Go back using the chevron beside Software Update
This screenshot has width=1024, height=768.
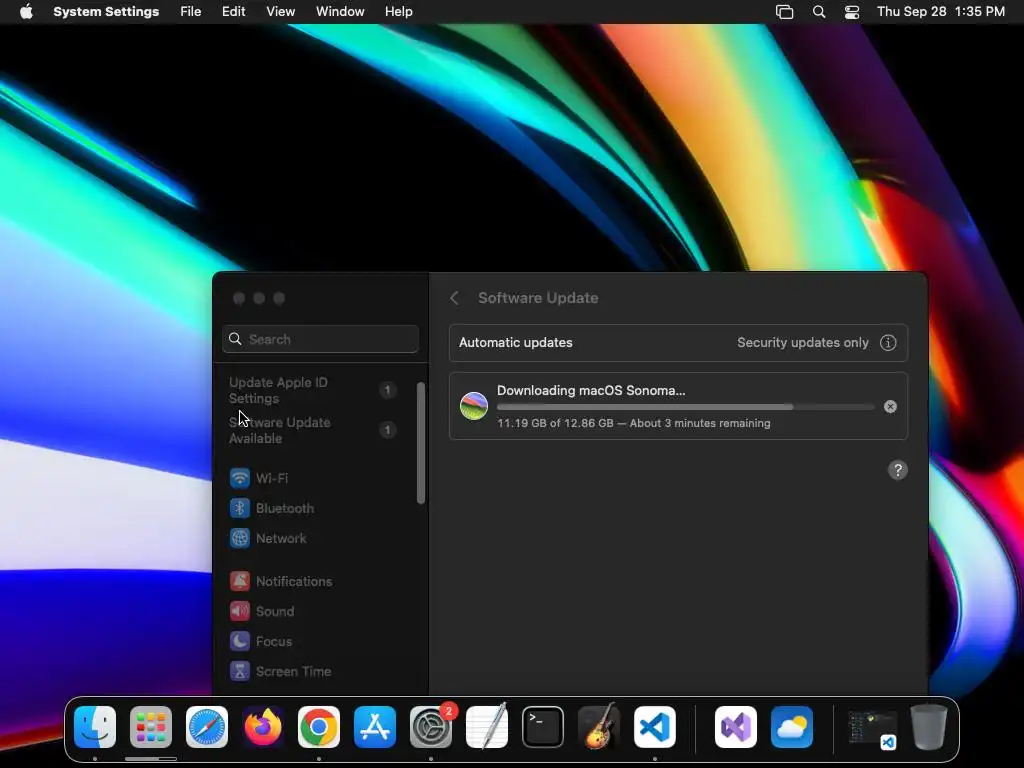[455, 298]
